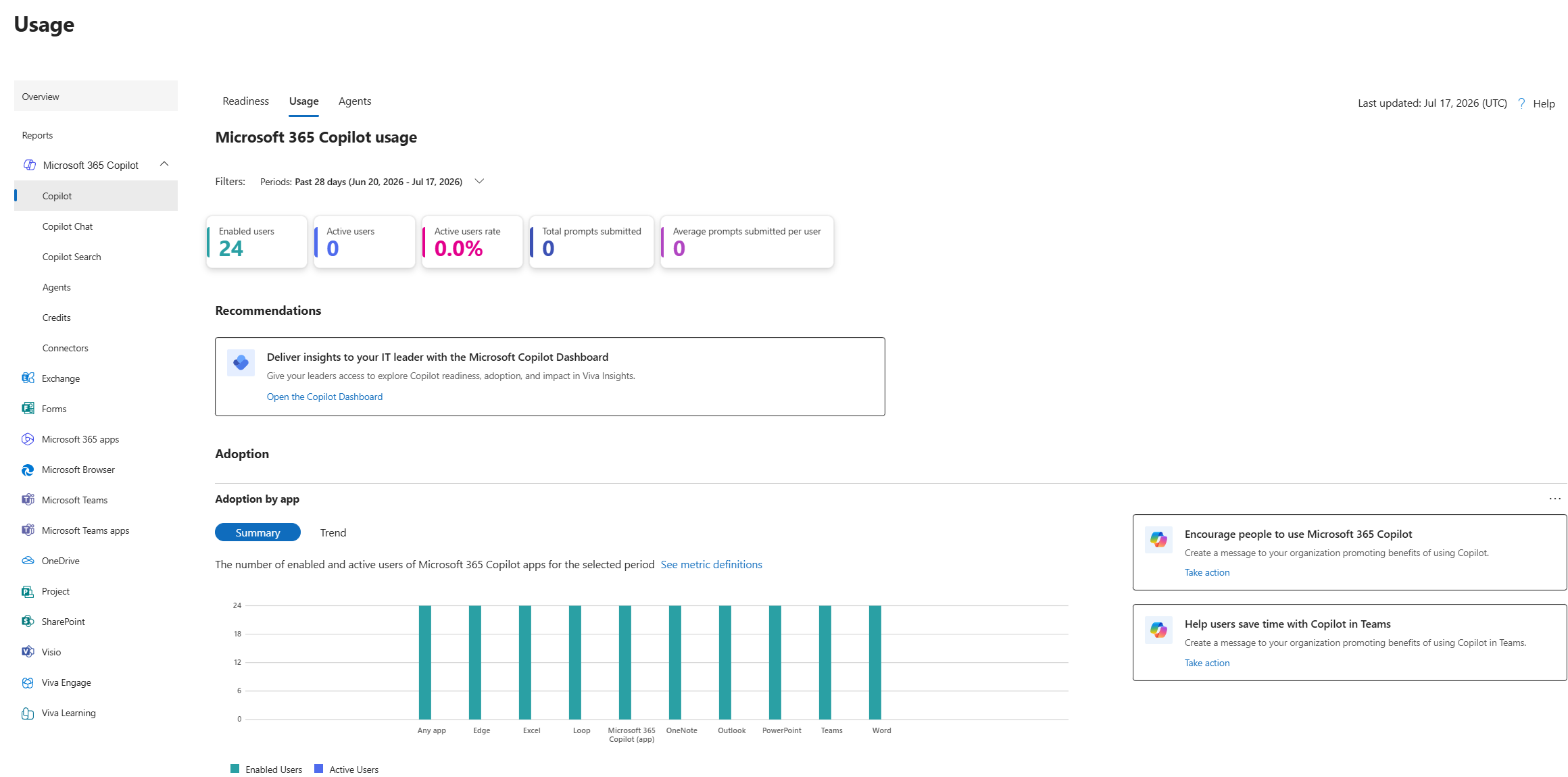This screenshot has width=1568, height=777.
Task: Click Copilot icon on Teams time-saving card
Action: [x=1158, y=630]
